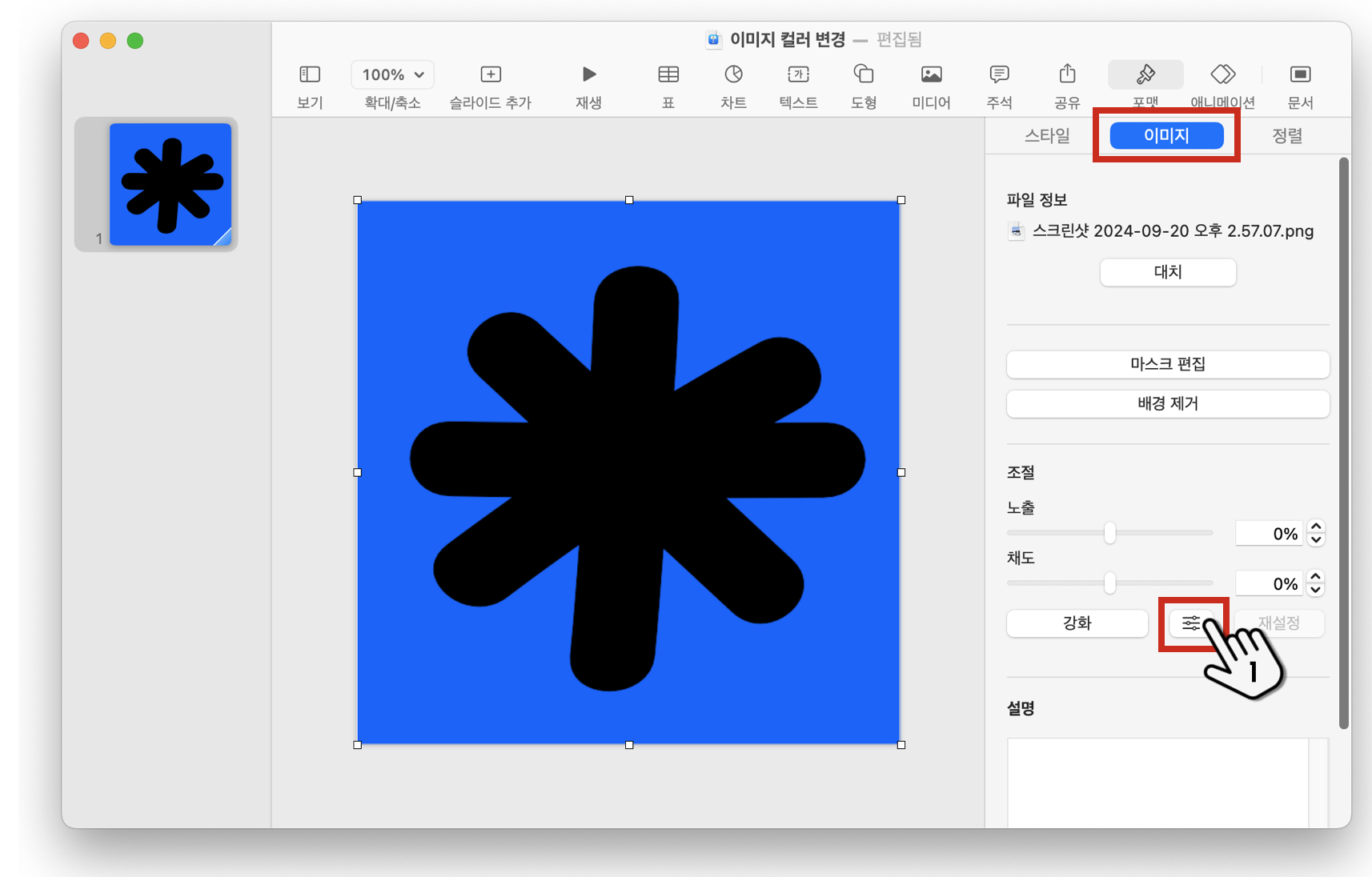Open the 공유 share menu
Screen dimensions: 1372x877
(x=1067, y=74)
